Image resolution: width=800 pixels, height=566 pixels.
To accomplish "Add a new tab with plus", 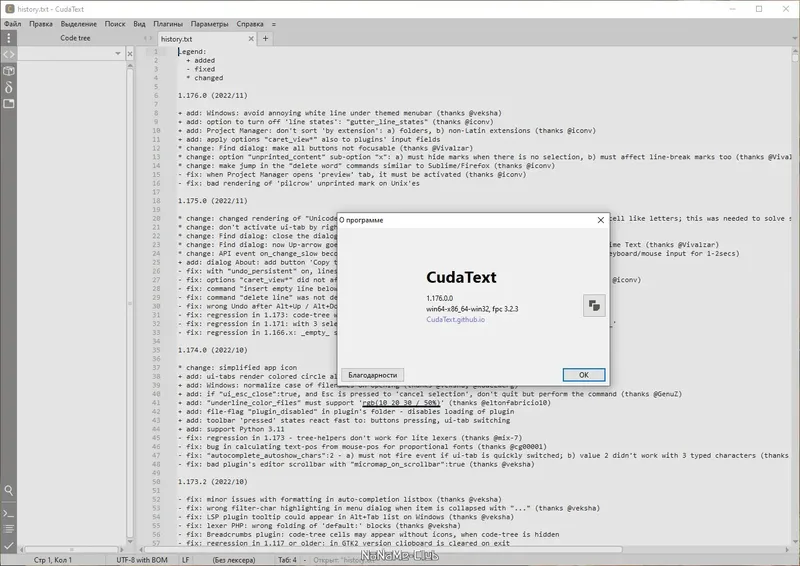I will point(265,38).
